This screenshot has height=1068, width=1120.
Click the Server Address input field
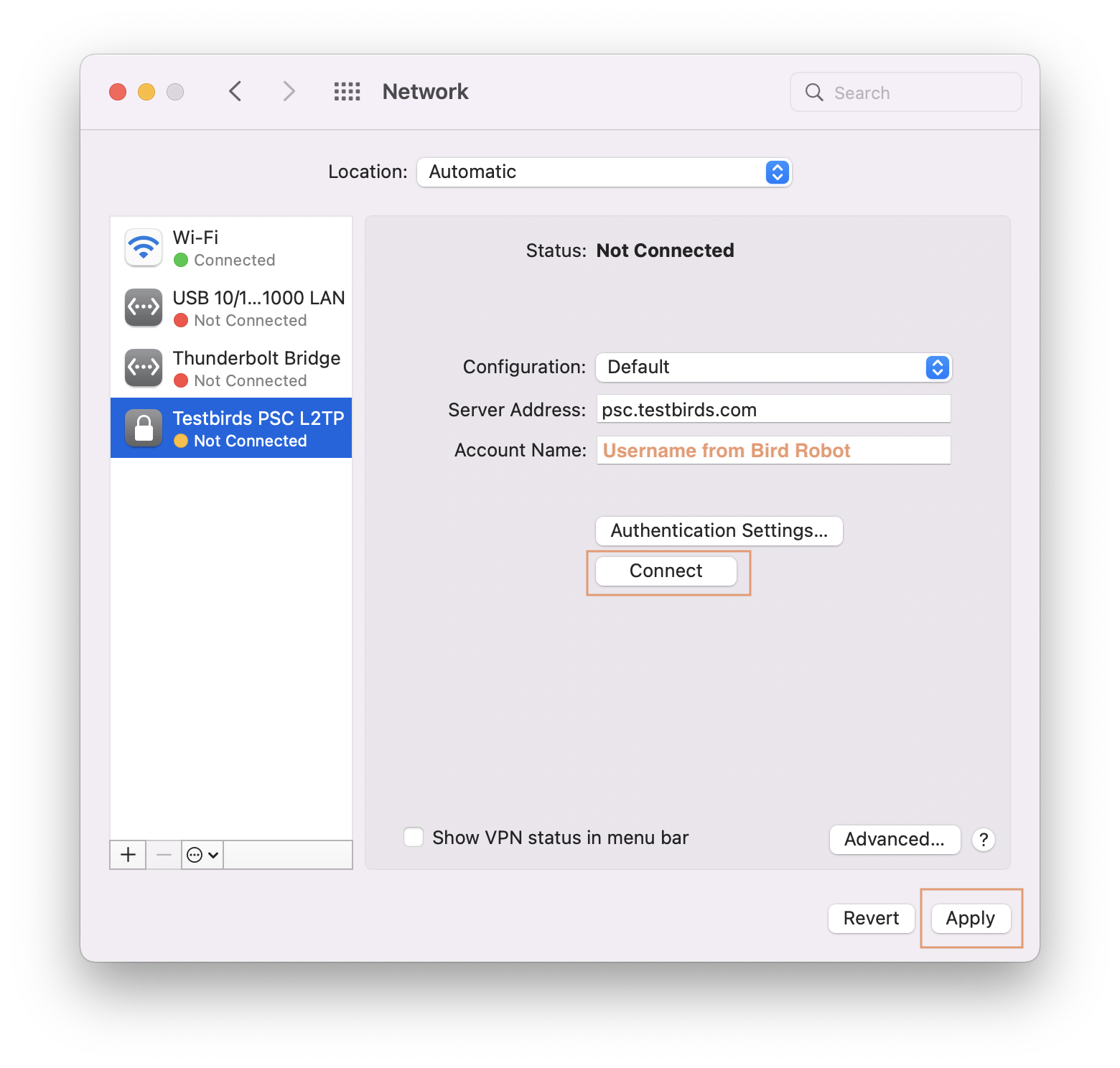click(773, 408)
